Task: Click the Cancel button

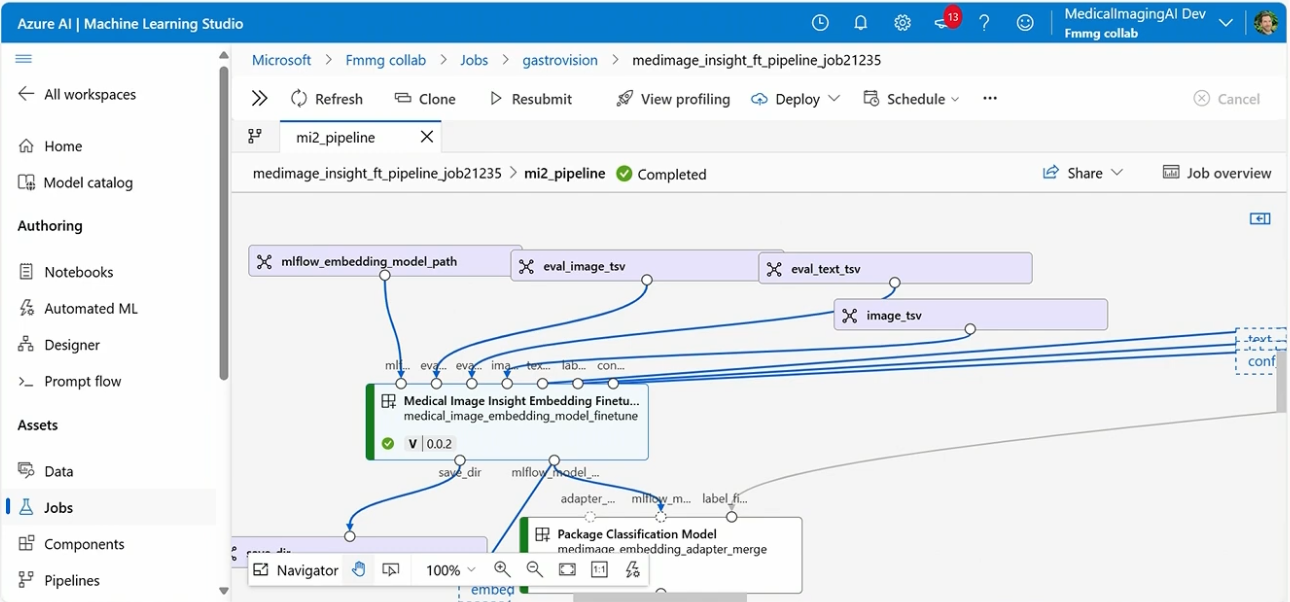Action: click(1226, 99)
